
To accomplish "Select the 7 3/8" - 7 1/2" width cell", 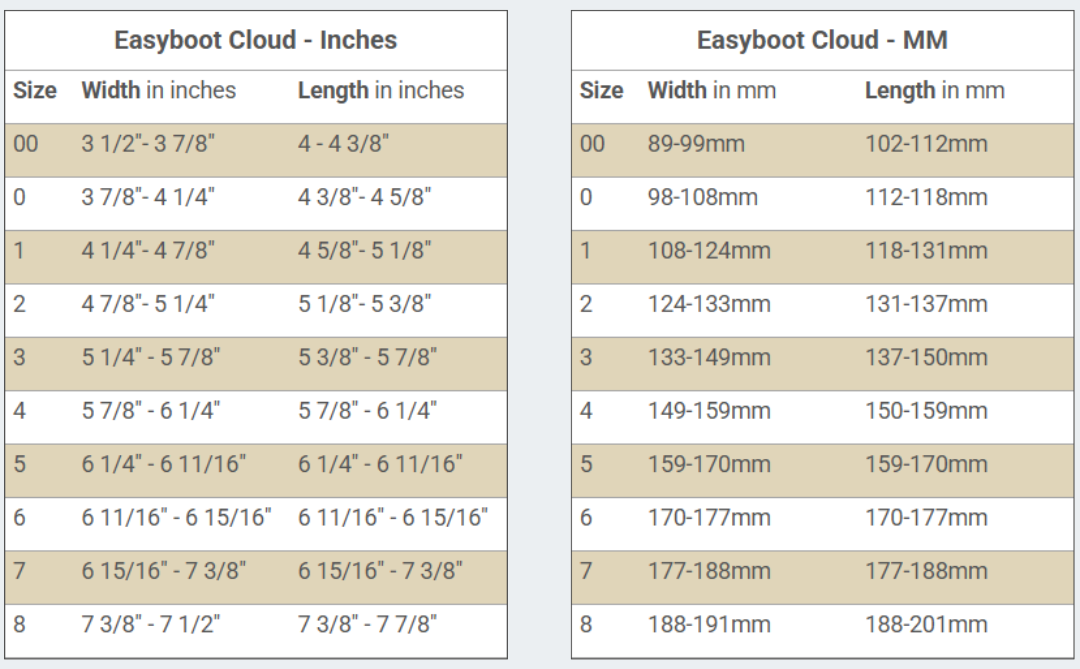I will point(151,625).
